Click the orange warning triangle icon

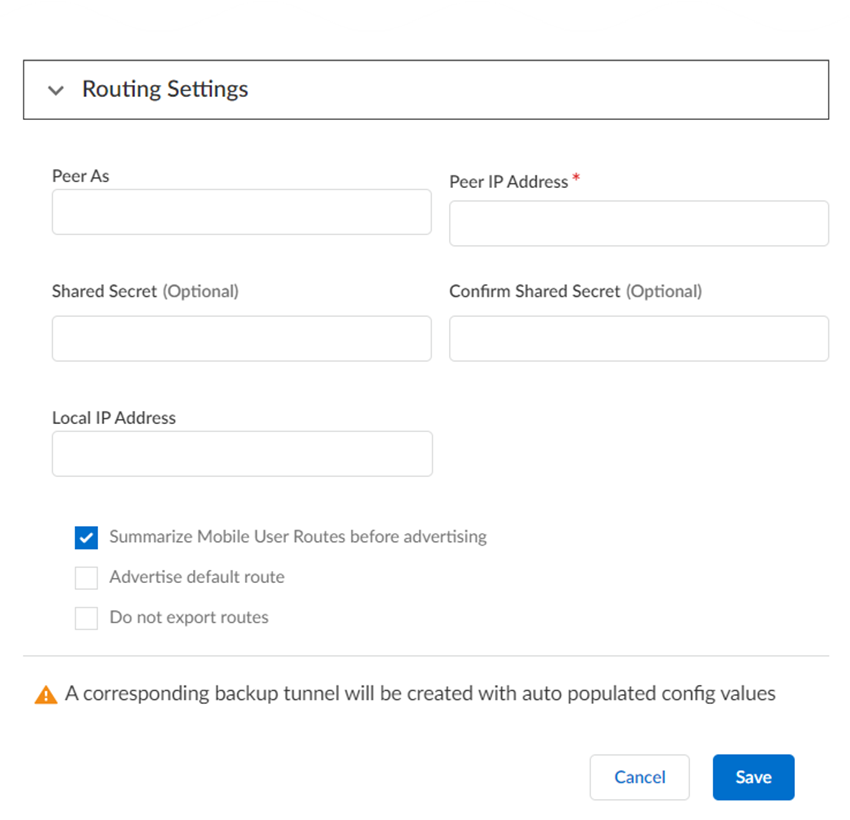(x=46, y=694)
